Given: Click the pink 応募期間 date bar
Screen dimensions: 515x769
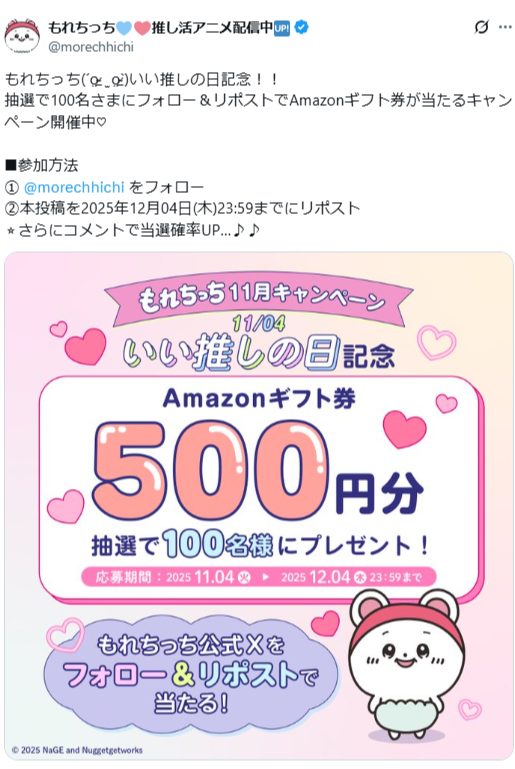Looking at the screenshot, I should point(258,577).
